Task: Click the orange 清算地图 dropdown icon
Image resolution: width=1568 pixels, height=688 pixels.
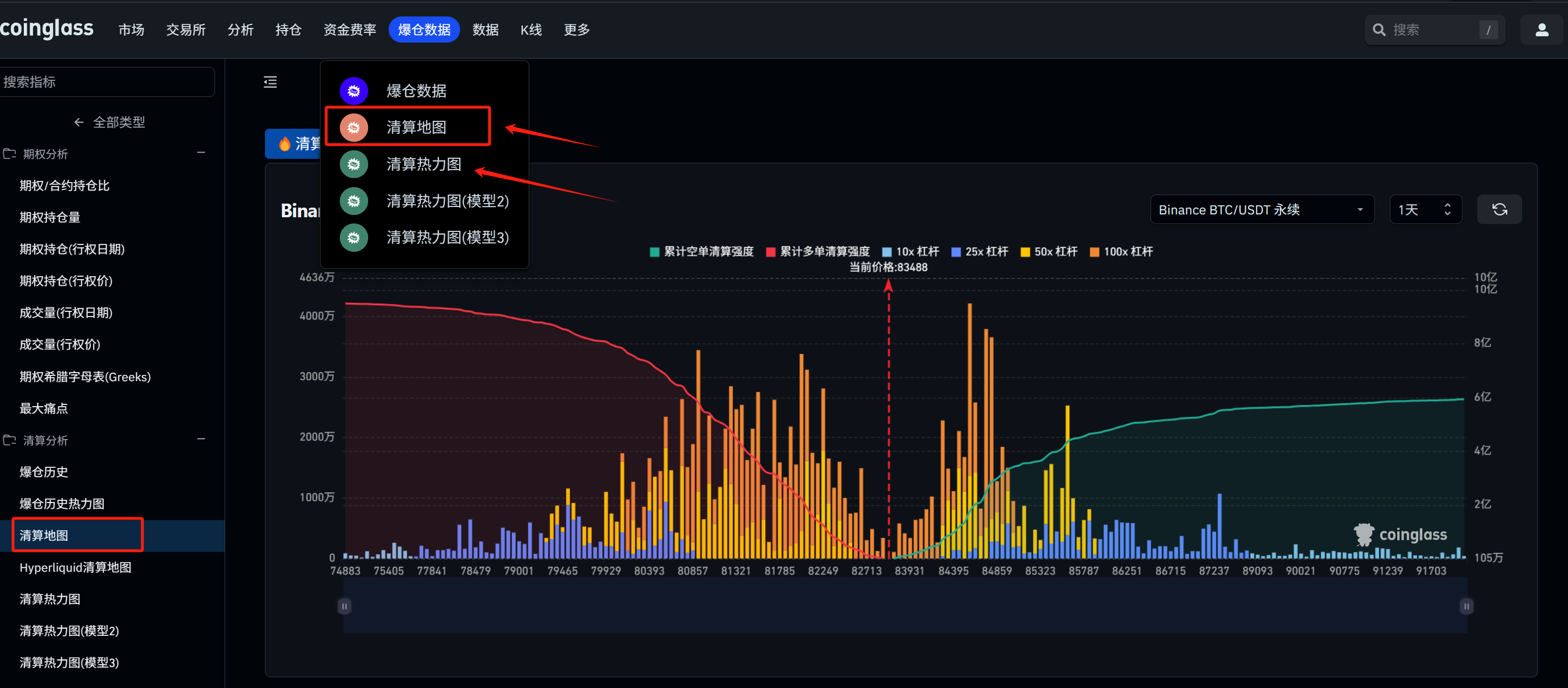Action: tap(353, 127)
